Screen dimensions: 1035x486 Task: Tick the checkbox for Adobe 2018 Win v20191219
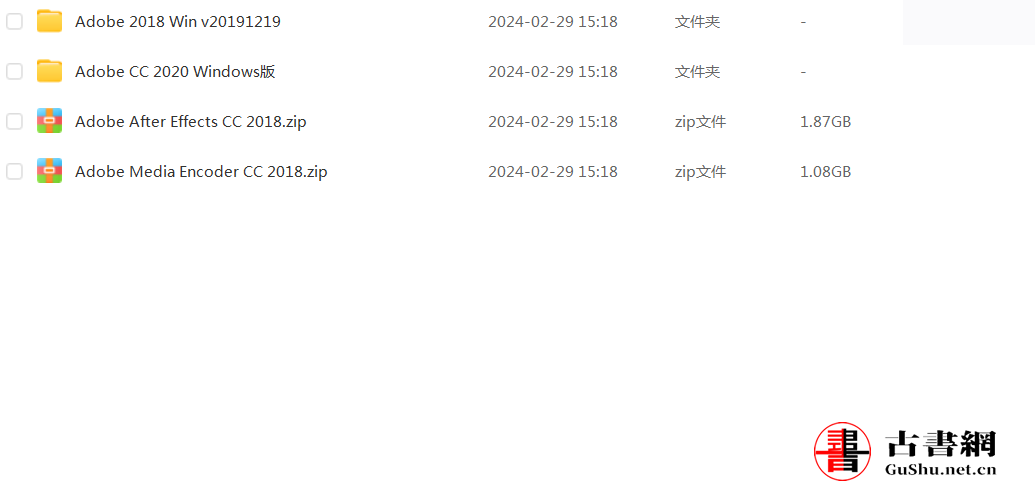coord(14,22)
